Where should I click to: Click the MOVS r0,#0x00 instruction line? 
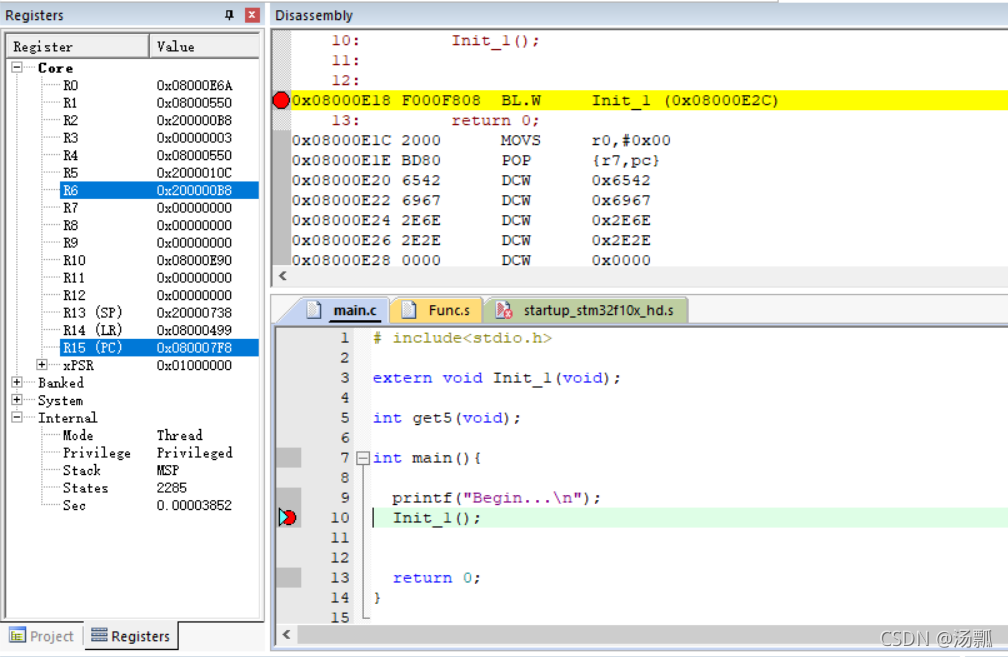481,140
